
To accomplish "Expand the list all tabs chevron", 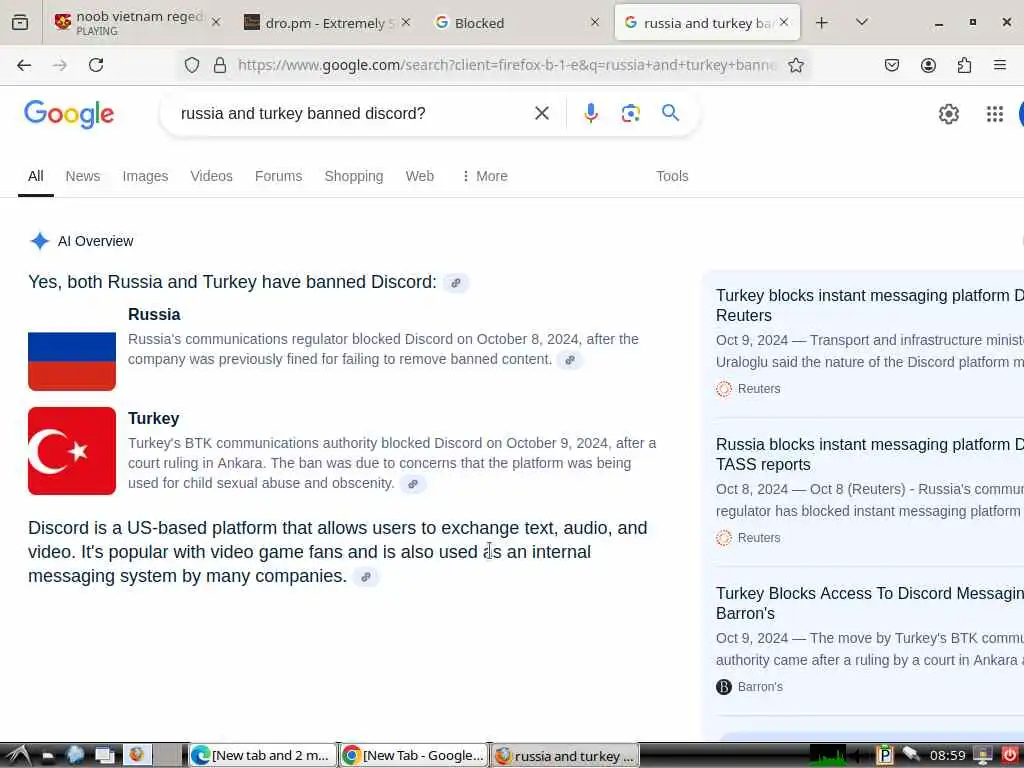I will (861, 23).
